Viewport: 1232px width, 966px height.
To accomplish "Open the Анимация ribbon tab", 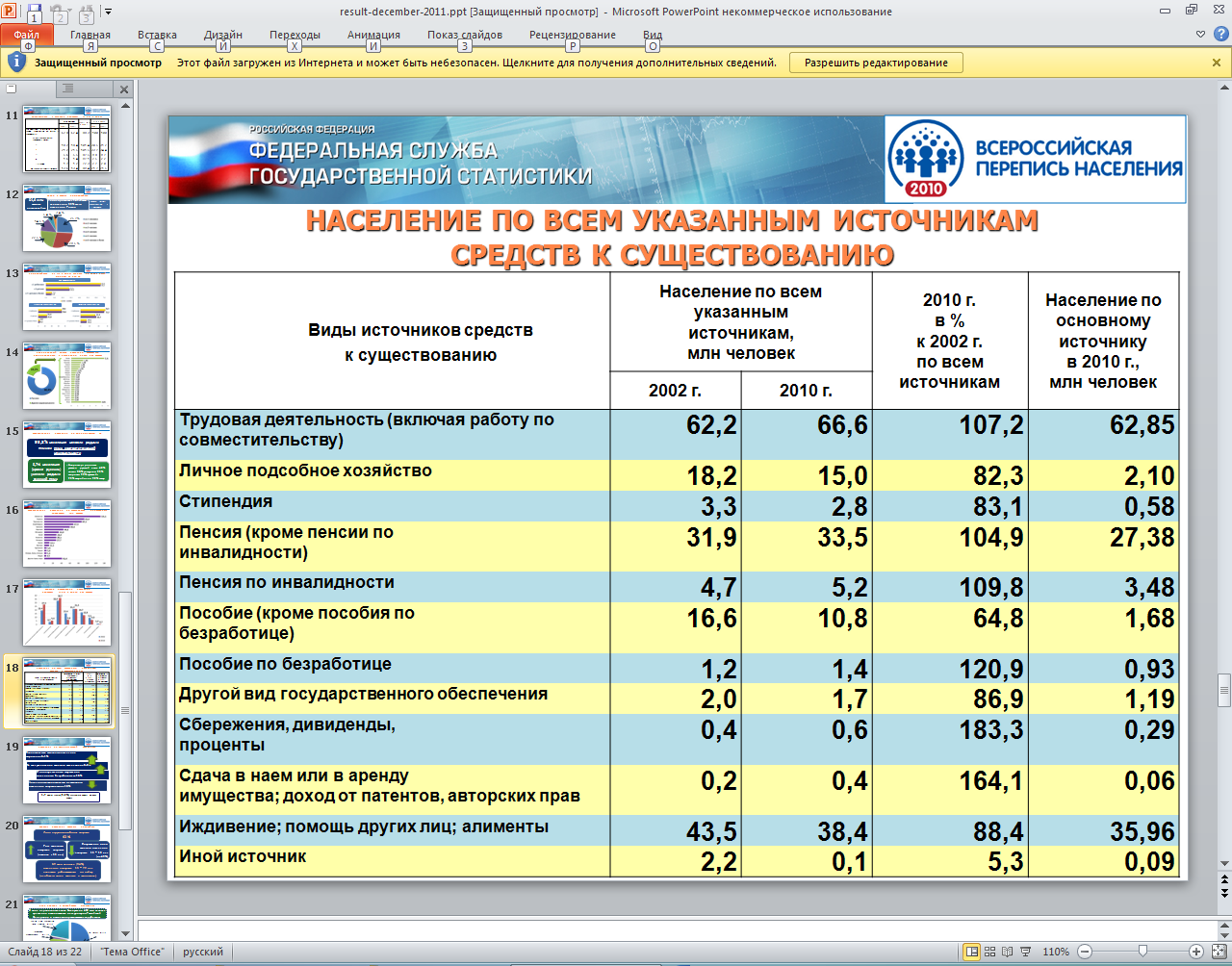I will pyautogui.click(x=373, y=36).
